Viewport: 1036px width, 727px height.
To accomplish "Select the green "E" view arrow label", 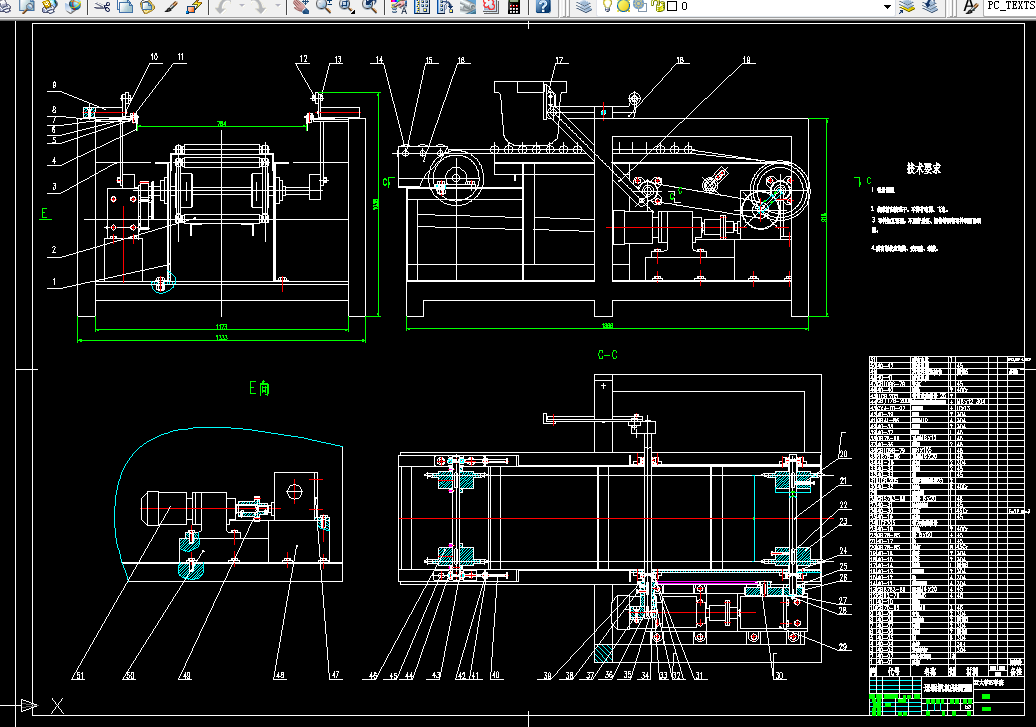I will [x=44, y=213].
